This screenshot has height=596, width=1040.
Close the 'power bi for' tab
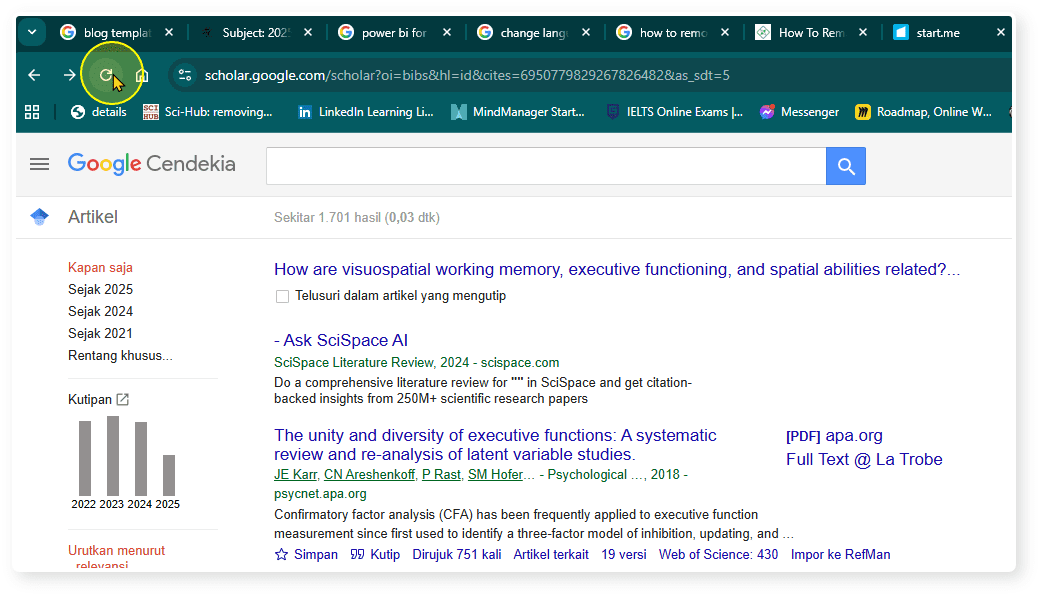tap(447, 32)
